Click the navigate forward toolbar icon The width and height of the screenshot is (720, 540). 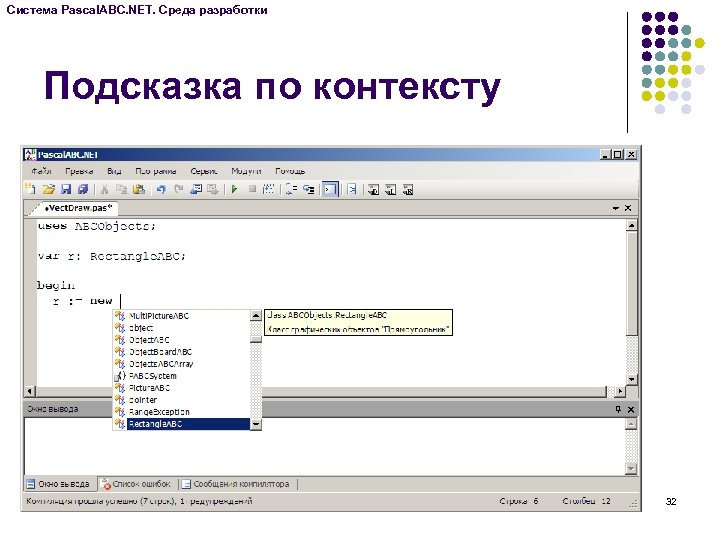click(x=213, y=189)
